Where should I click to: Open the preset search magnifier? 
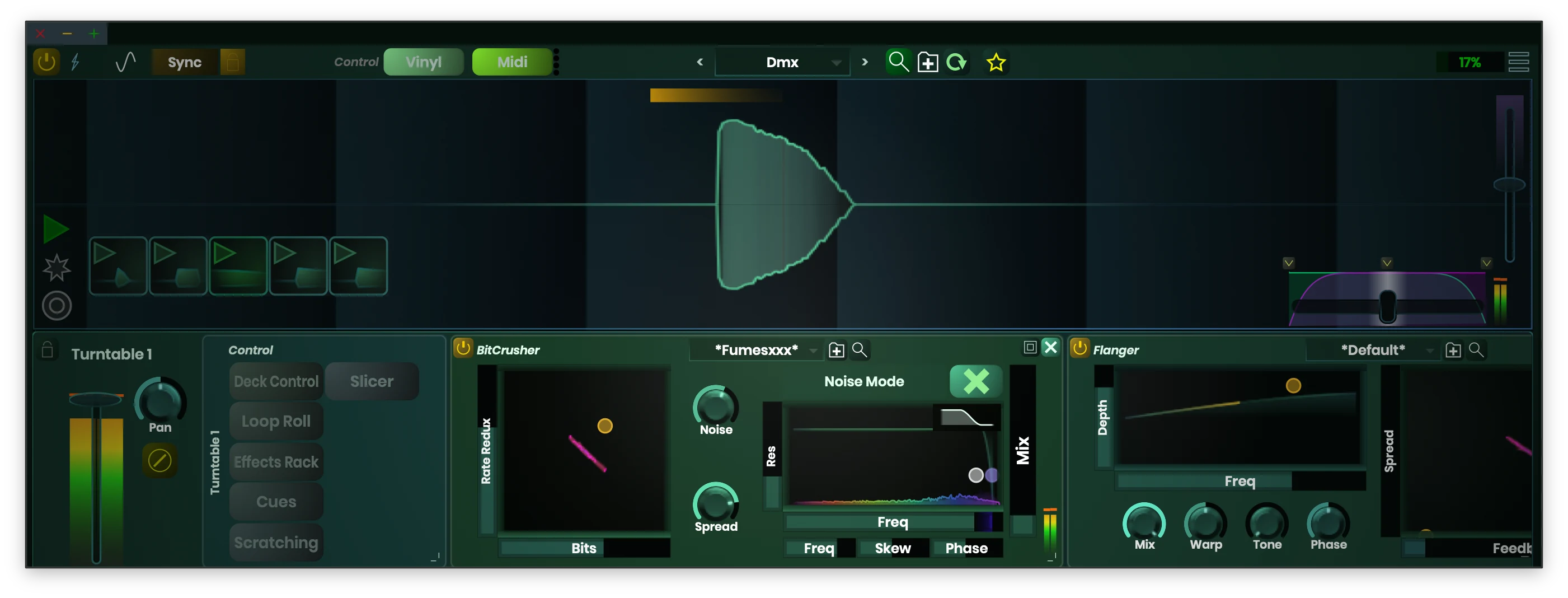pyautogui.click(x=898, y=62)
